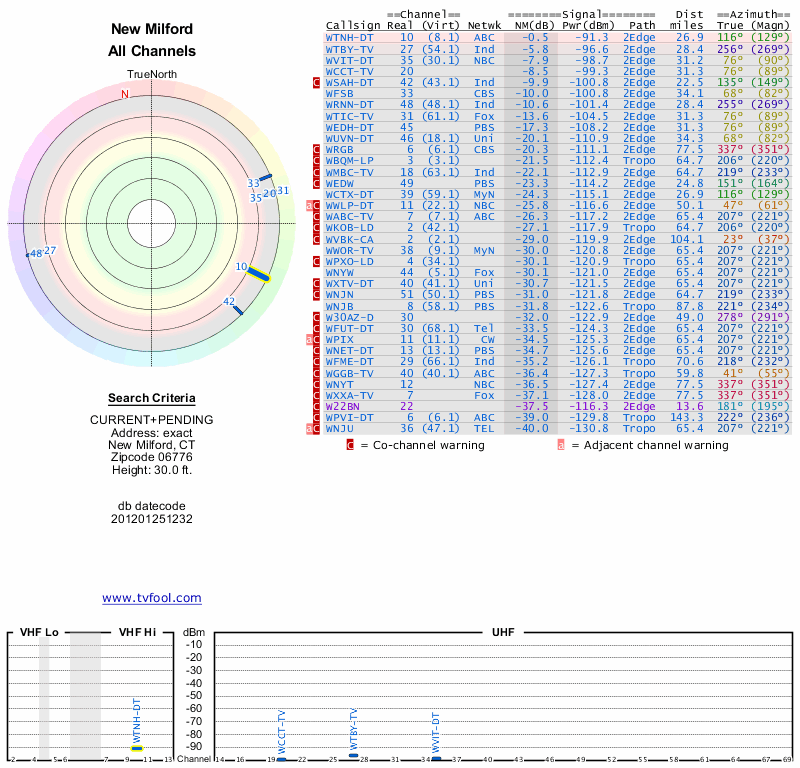
Task: Click the WTNH-DT callsign in the table
Action: pos(349,38)
